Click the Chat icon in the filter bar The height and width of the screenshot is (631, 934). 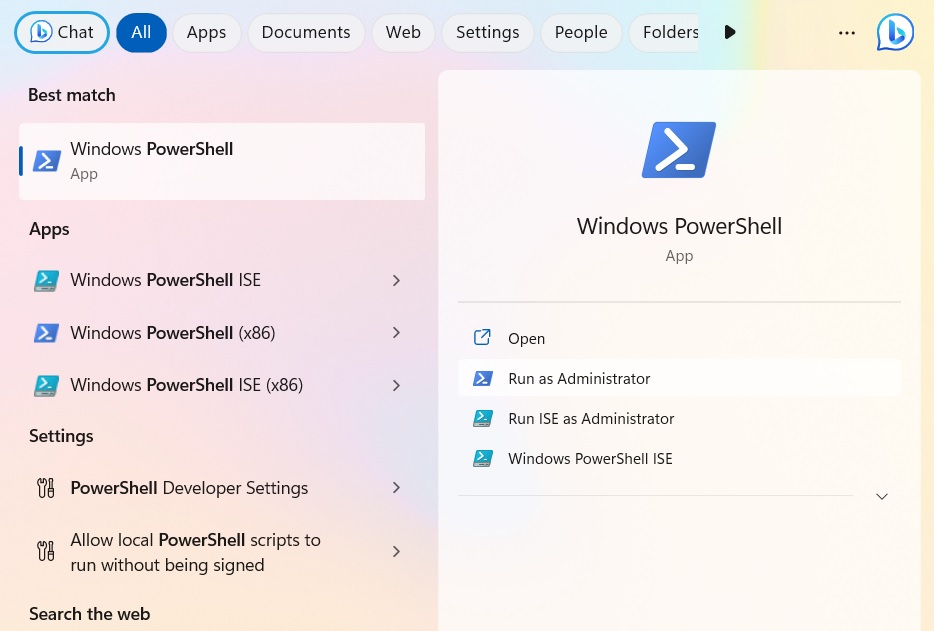(x=41, y=31)
